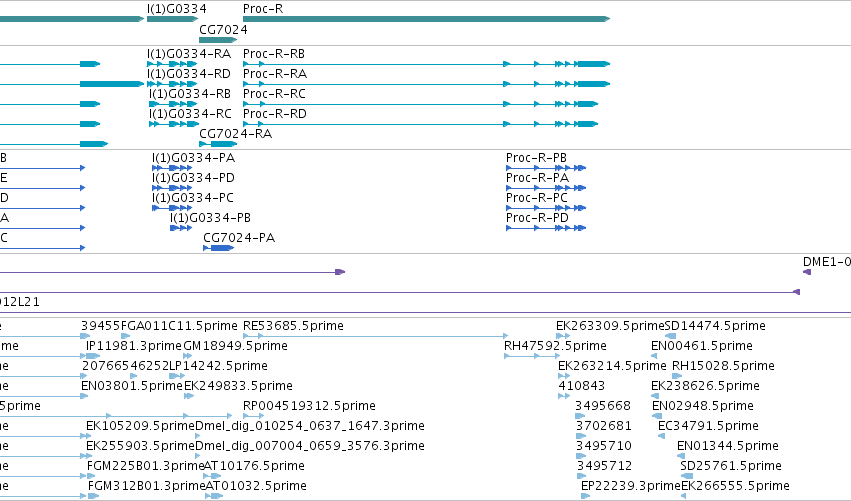
Task: Select EST EN01344.5prime
Action: pyautogui.click(x=728, y=447)
